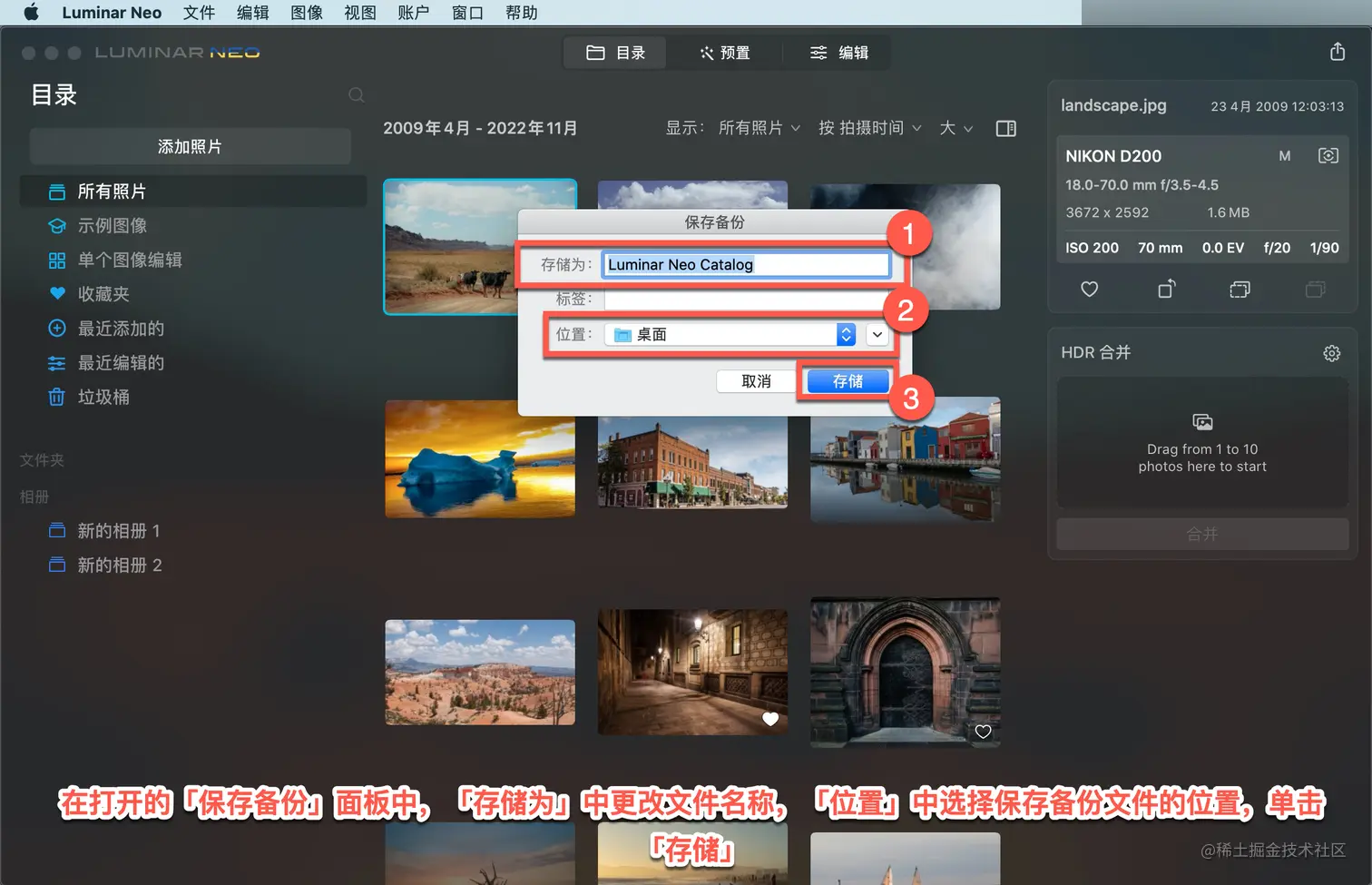Screen dimensions: 1372x885
Task: Select the colorful waterfront houses thumbnail
Action: [906, 460]
